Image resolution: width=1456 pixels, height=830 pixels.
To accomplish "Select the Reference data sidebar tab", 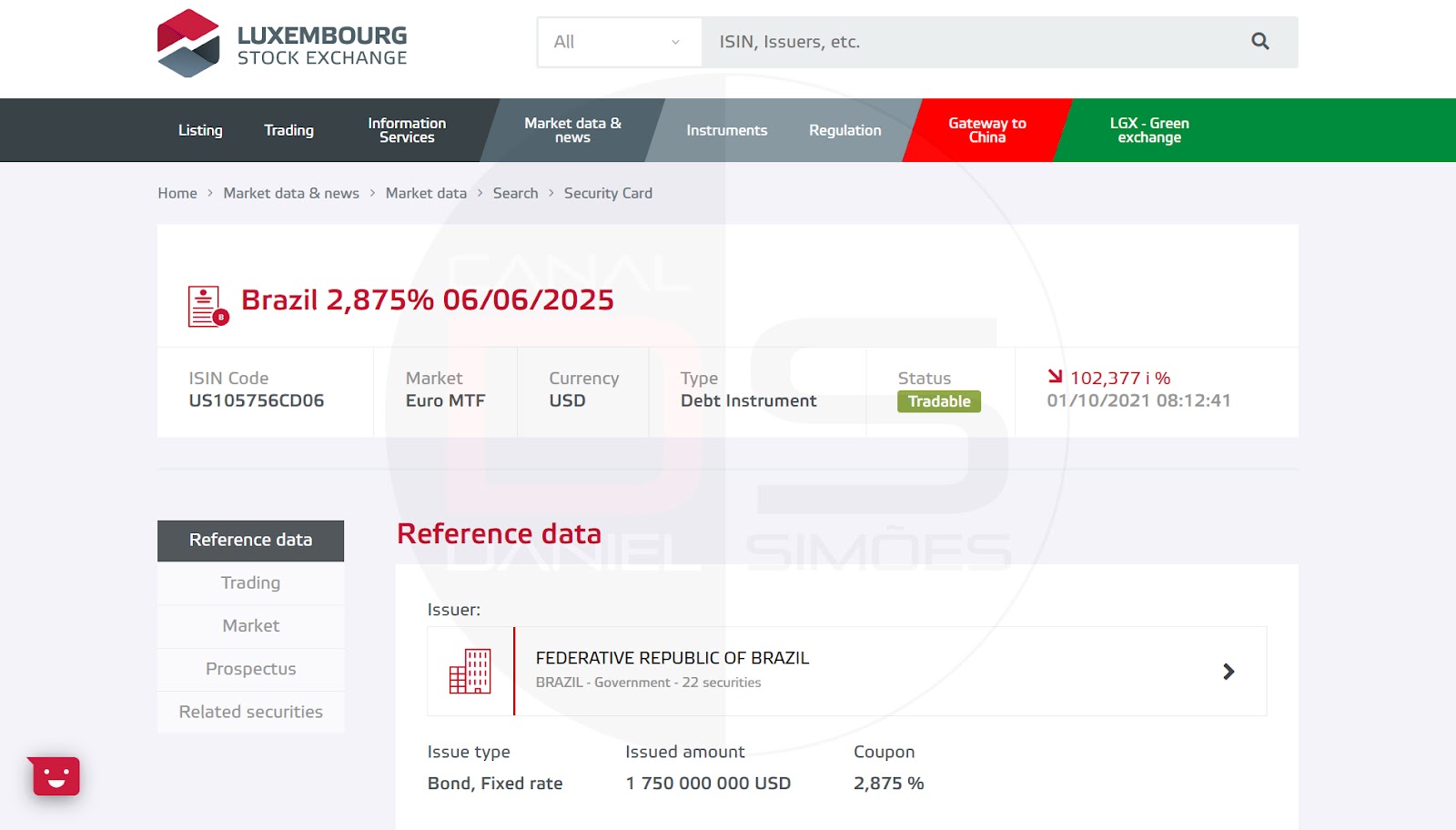I will click(250, 541).
